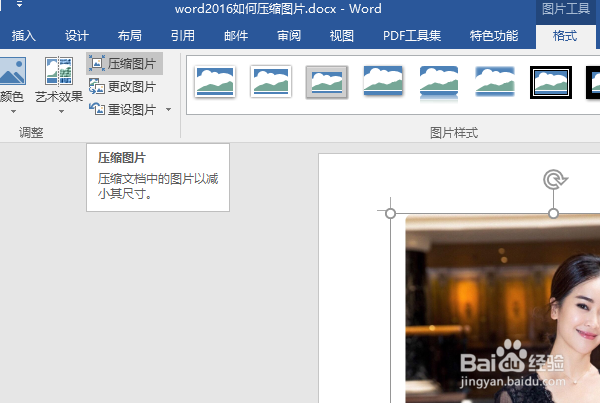Click the Picture Tools (图片工具) contextual label

coord(566,9)
